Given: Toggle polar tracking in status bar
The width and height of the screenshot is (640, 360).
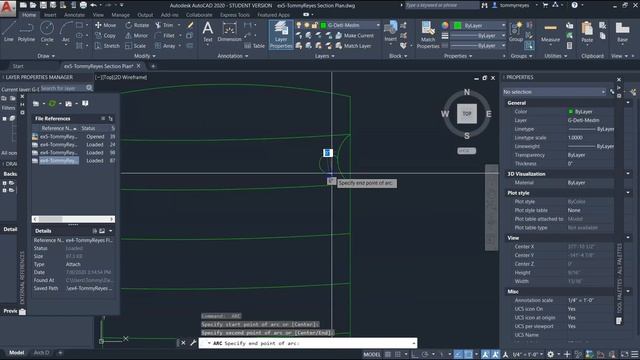Looking at the screenshot, I should coord(425,354).
